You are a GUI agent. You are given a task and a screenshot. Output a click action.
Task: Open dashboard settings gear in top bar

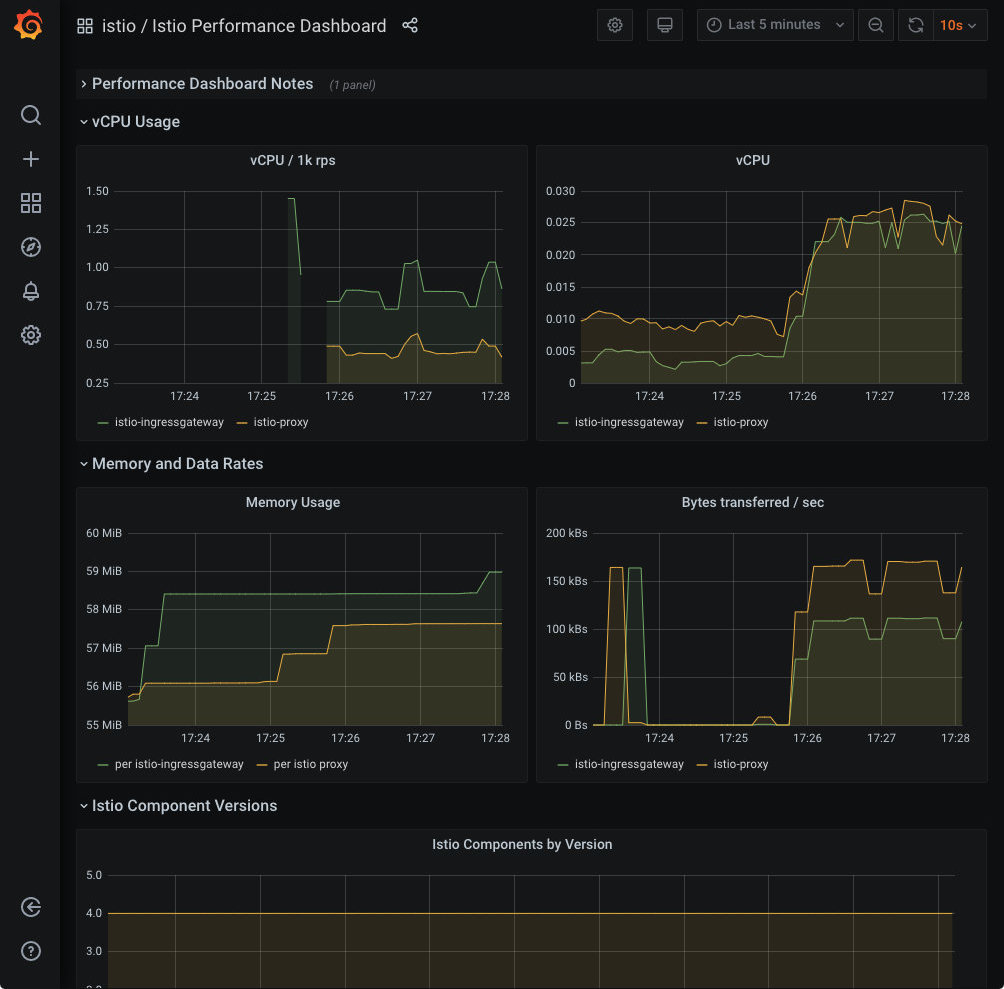(x=615, y=26)
